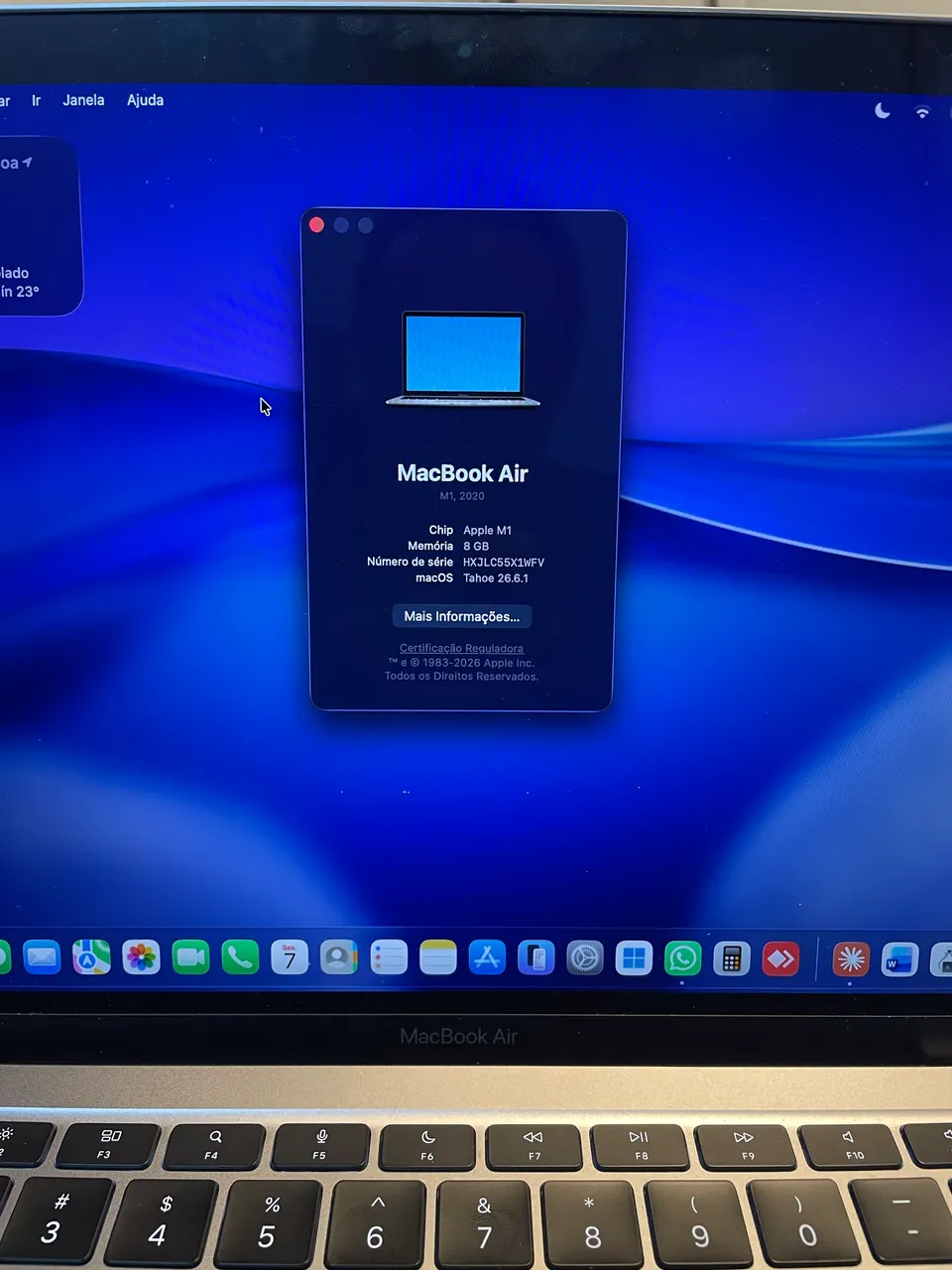Click the Focus moon icon in menu bar

coord(883,111)
